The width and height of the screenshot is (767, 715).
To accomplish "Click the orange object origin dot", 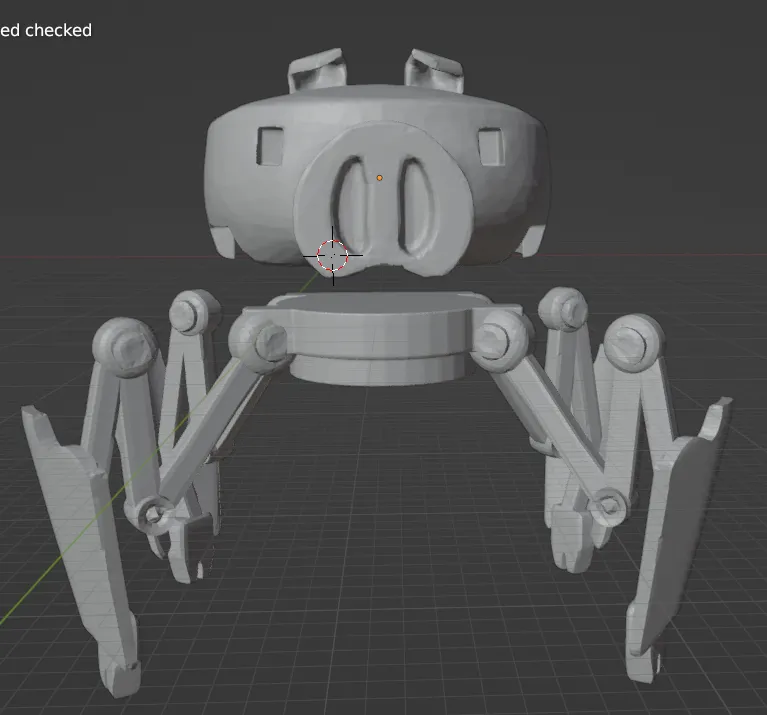I will coord(379,178).
